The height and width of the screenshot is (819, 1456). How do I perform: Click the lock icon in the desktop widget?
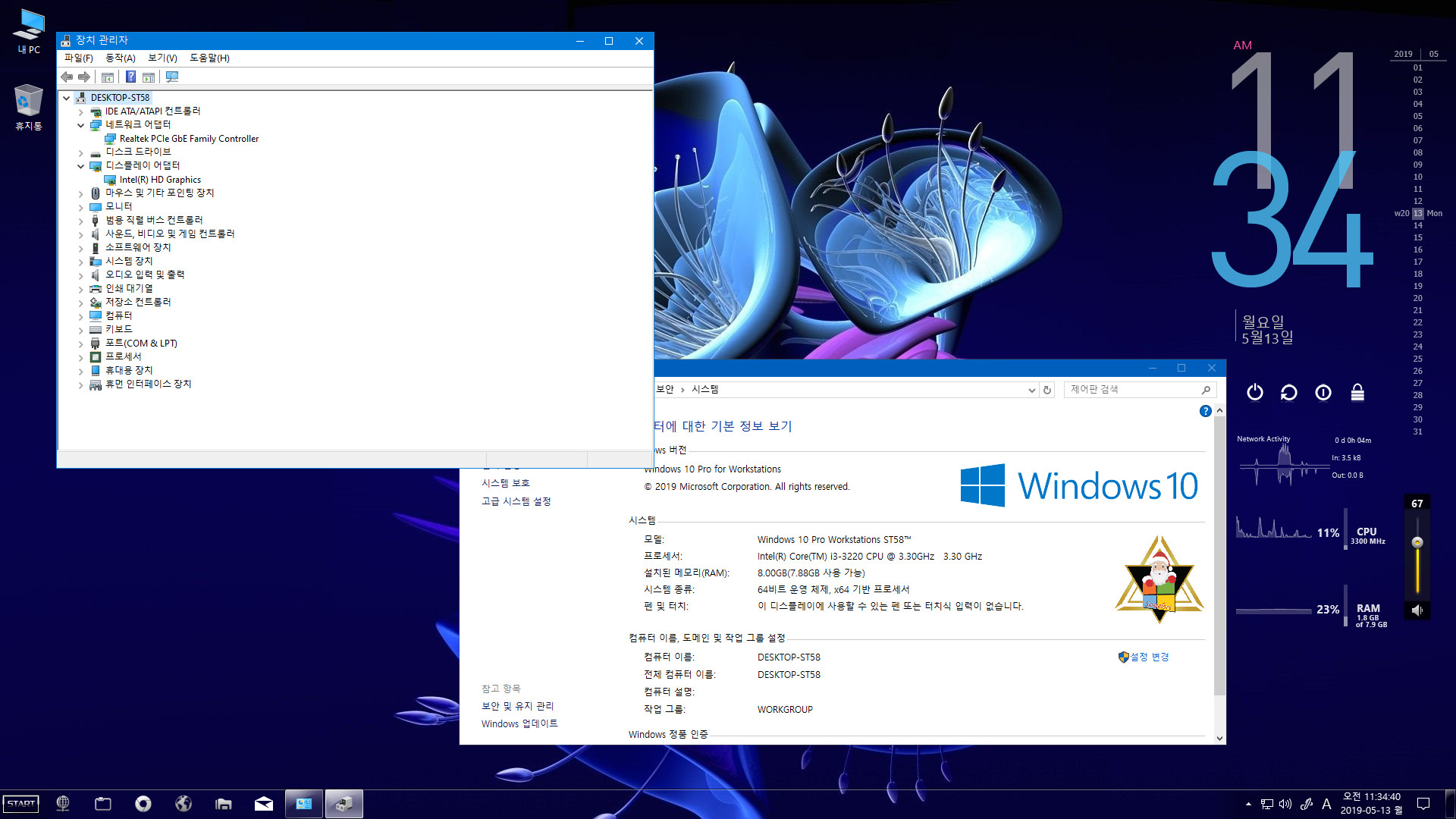click(x=1357, y=392)
